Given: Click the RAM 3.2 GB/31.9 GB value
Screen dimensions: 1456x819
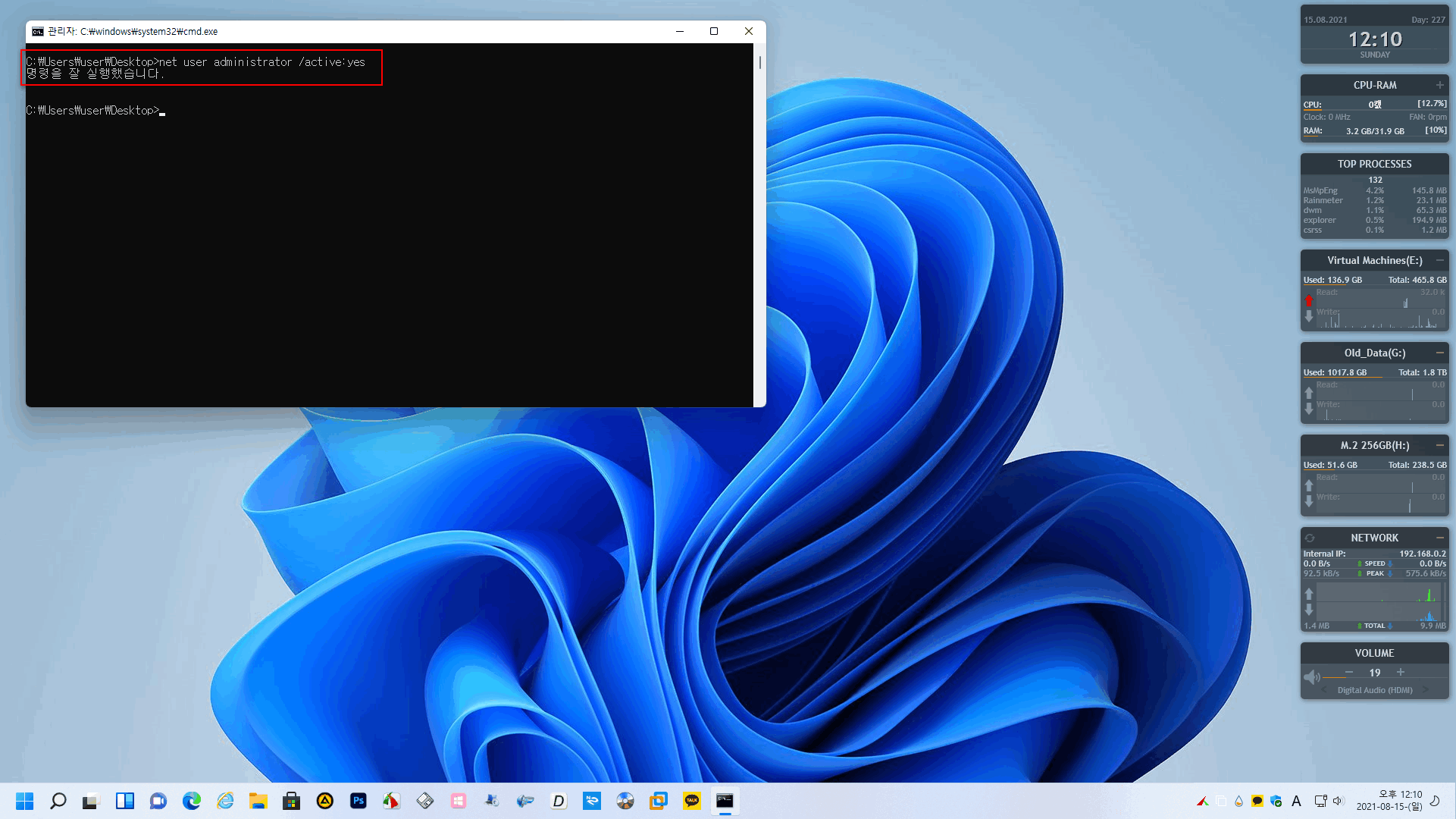Looking at the screenshot, I should 1375,131.
